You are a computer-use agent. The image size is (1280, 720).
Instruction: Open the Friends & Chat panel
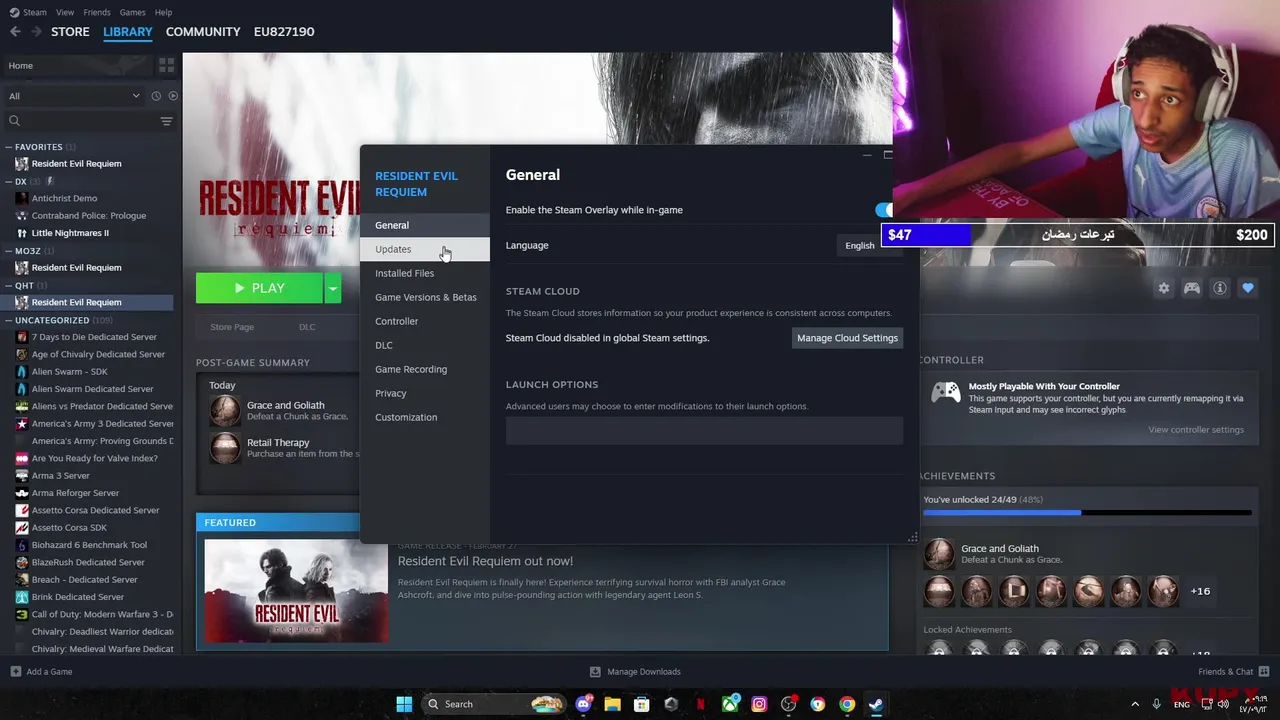(1234, 672)
